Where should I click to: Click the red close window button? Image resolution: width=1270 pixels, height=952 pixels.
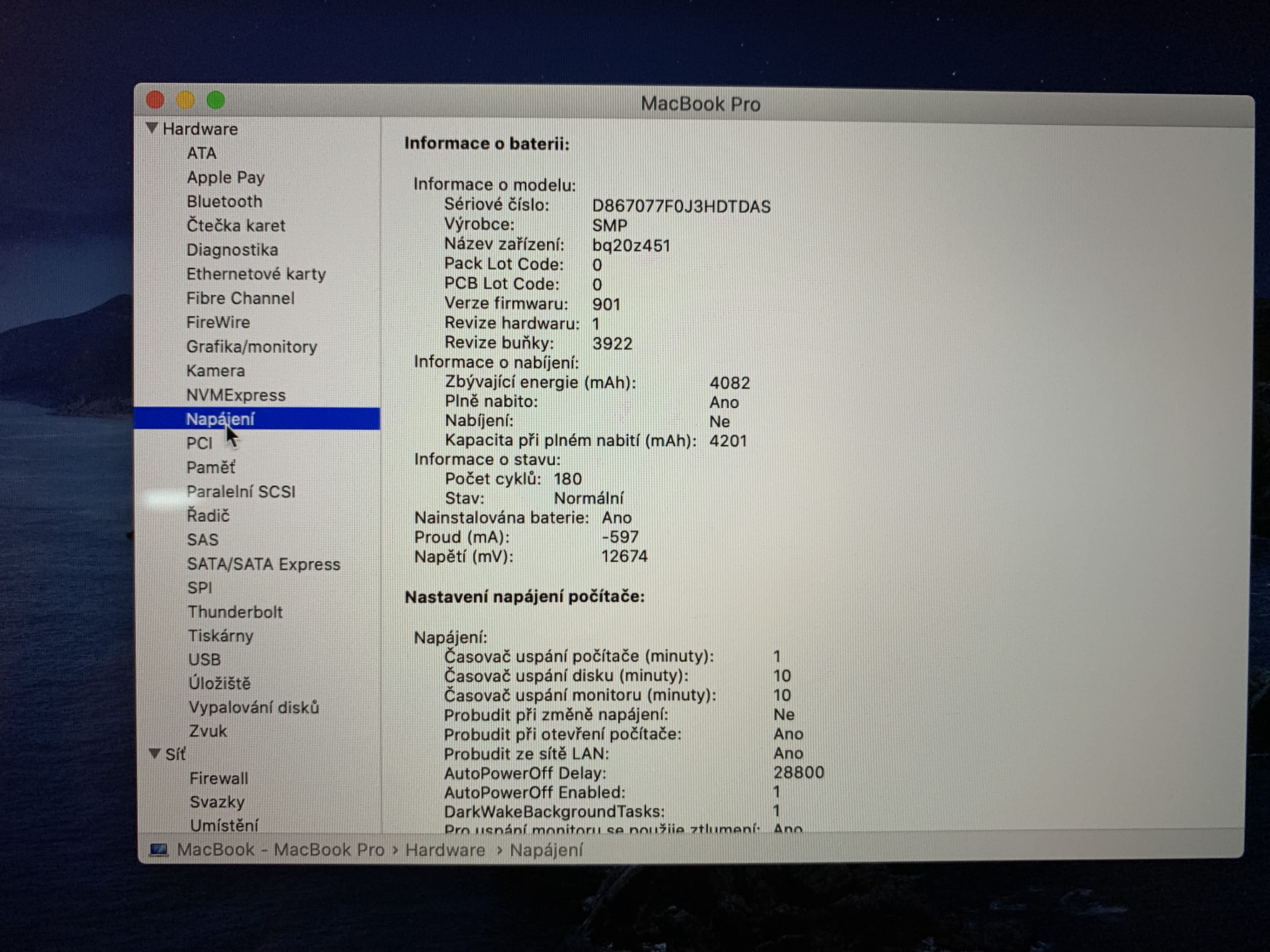pos(155,100)
